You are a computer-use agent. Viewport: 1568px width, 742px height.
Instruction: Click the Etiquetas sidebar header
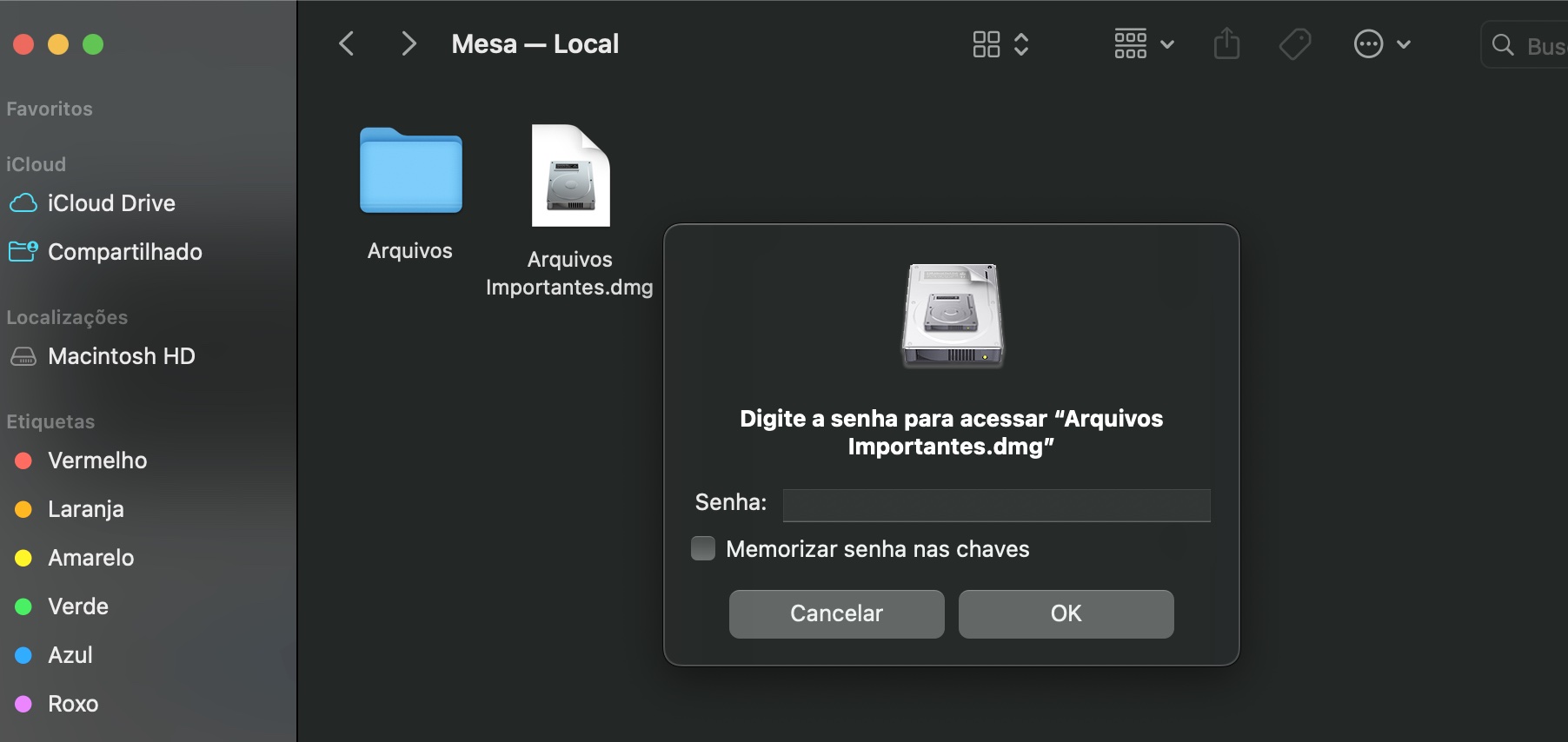50,421
